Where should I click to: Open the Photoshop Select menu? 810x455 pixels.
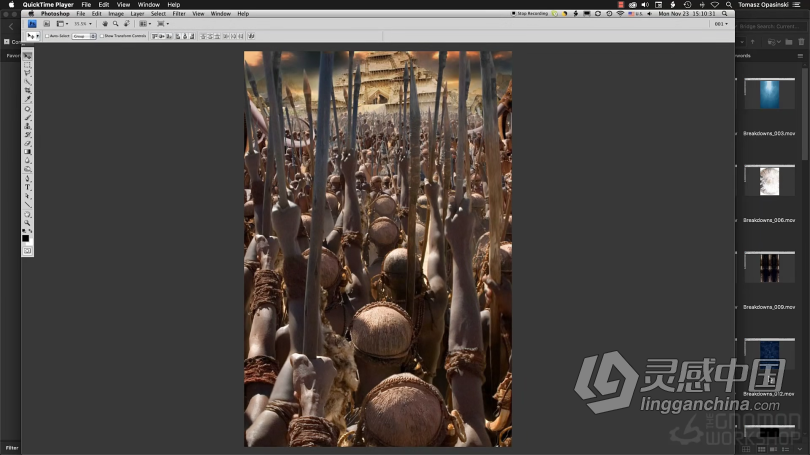tap(158, 14)
